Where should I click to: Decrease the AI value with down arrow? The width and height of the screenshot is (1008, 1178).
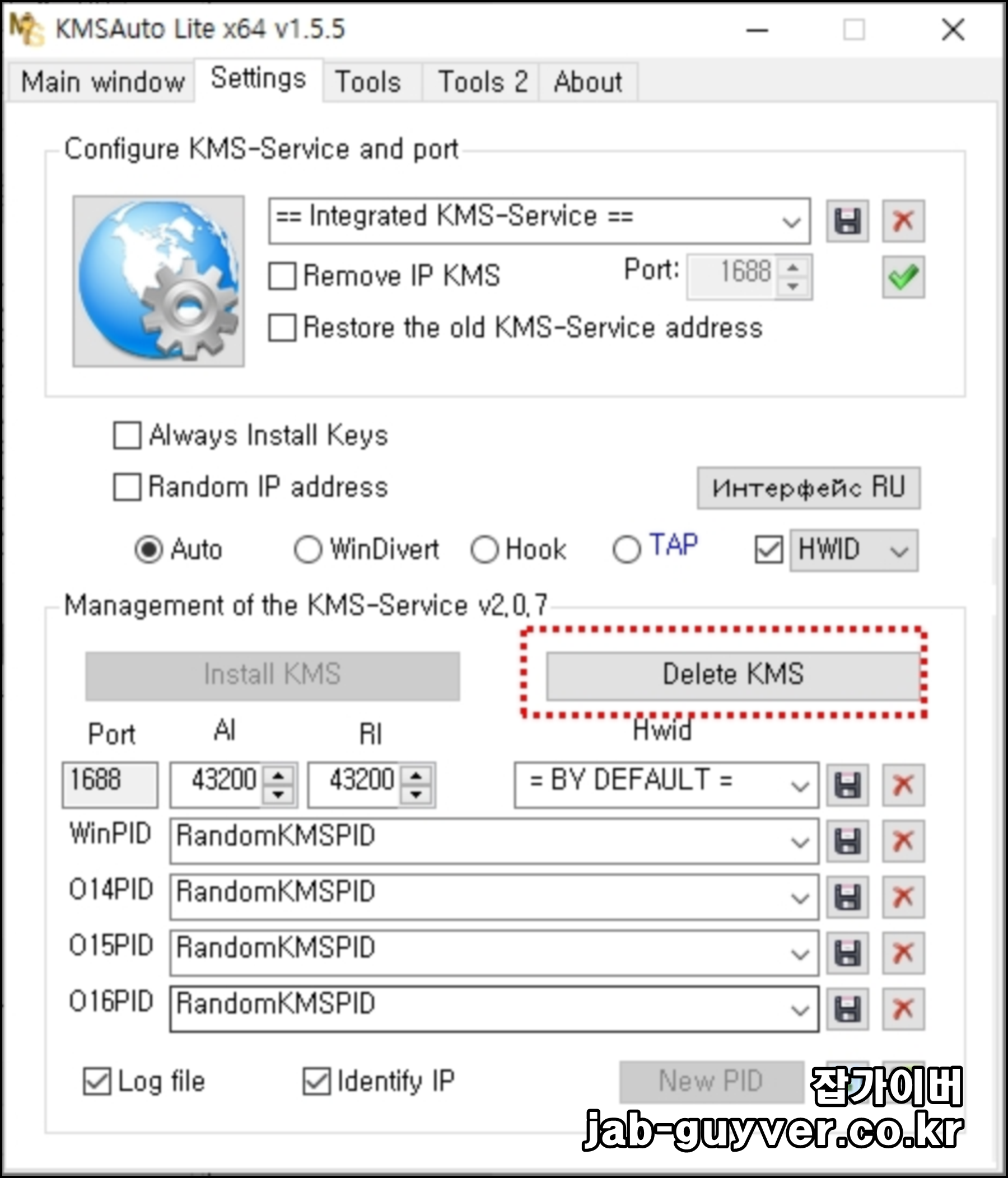278,795
